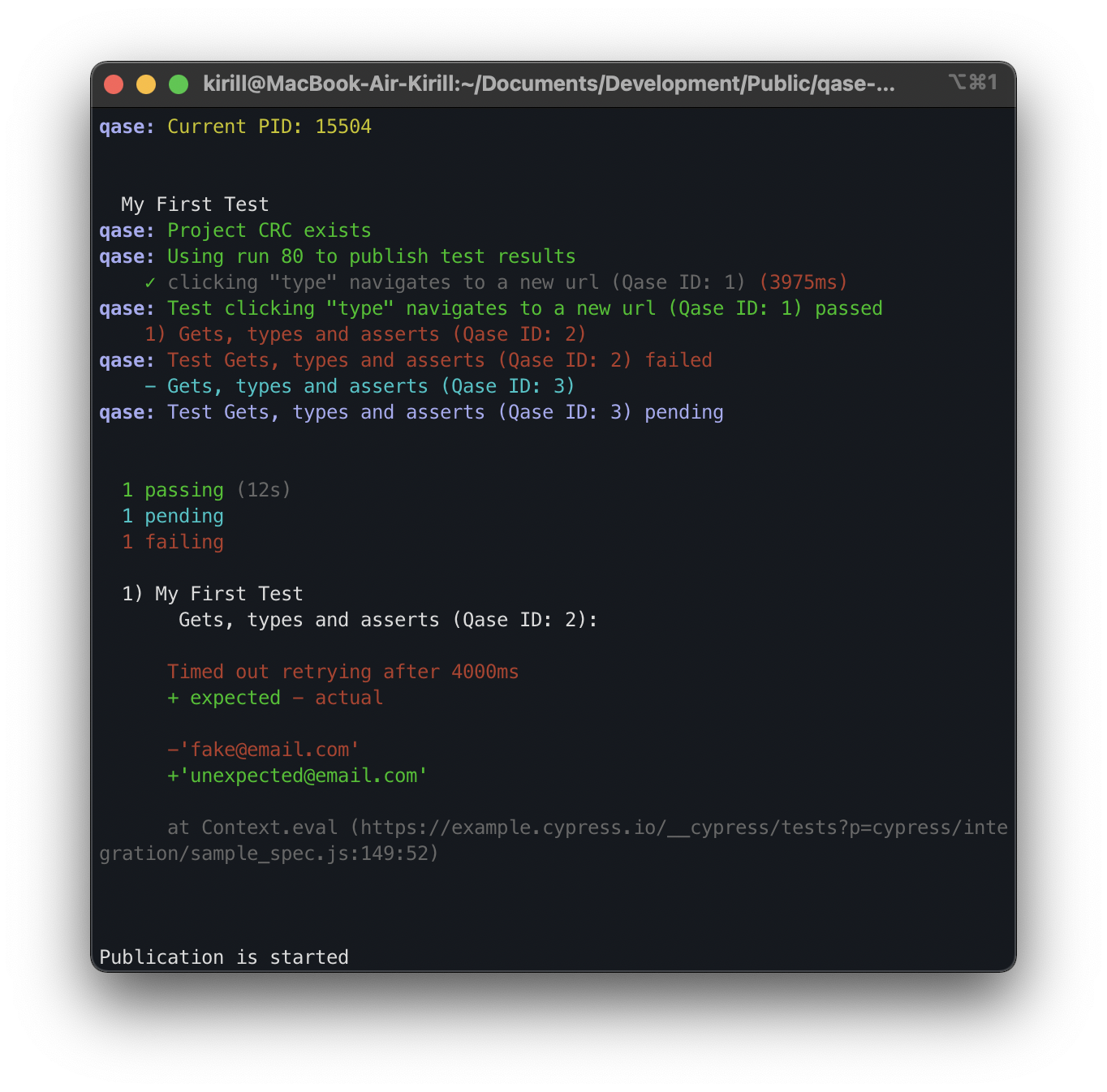The width and height of the screenshot is (1107, 1092).
Task: Click 'Using run 80 to publish test results'
Action: (372, 256)
